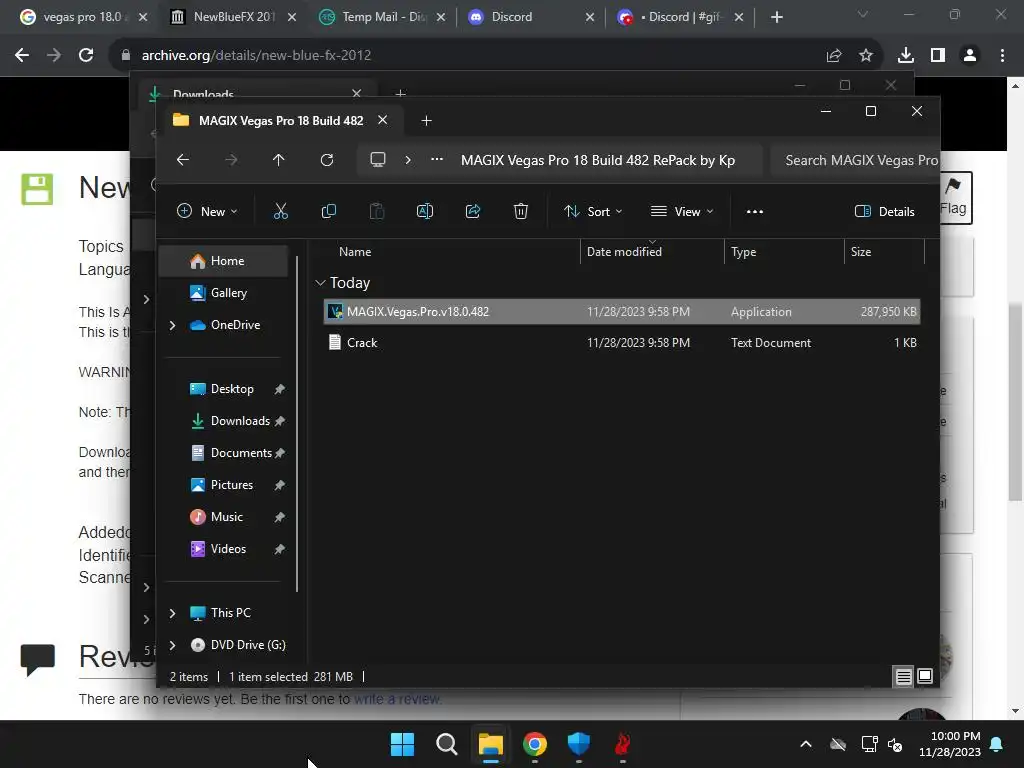Open the Sort dropdown in Explorer
Image resolution: width=1024 pixels, height=768 pixels.
[593, 212]
